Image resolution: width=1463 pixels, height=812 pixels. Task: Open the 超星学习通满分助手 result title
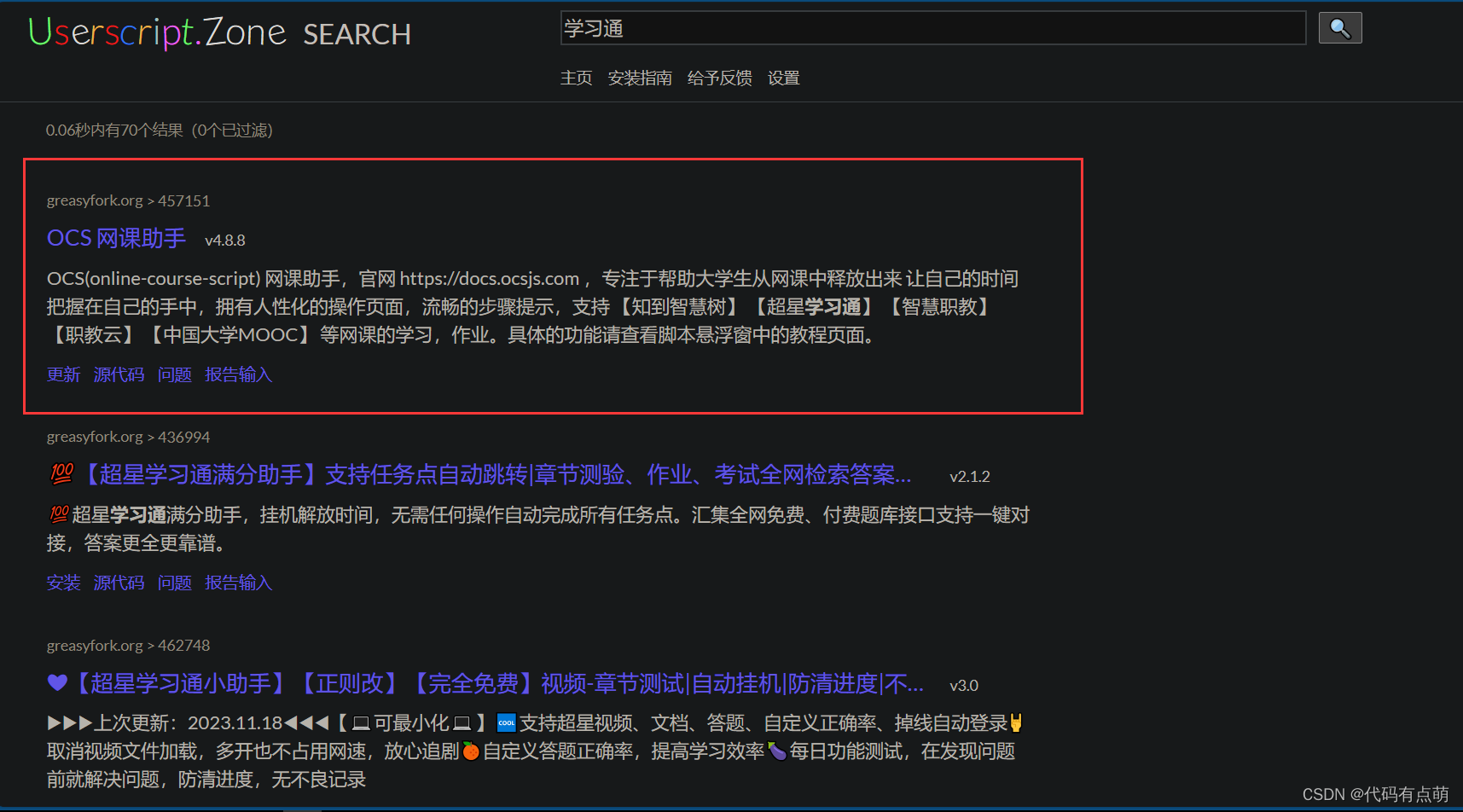click(480, 474)
